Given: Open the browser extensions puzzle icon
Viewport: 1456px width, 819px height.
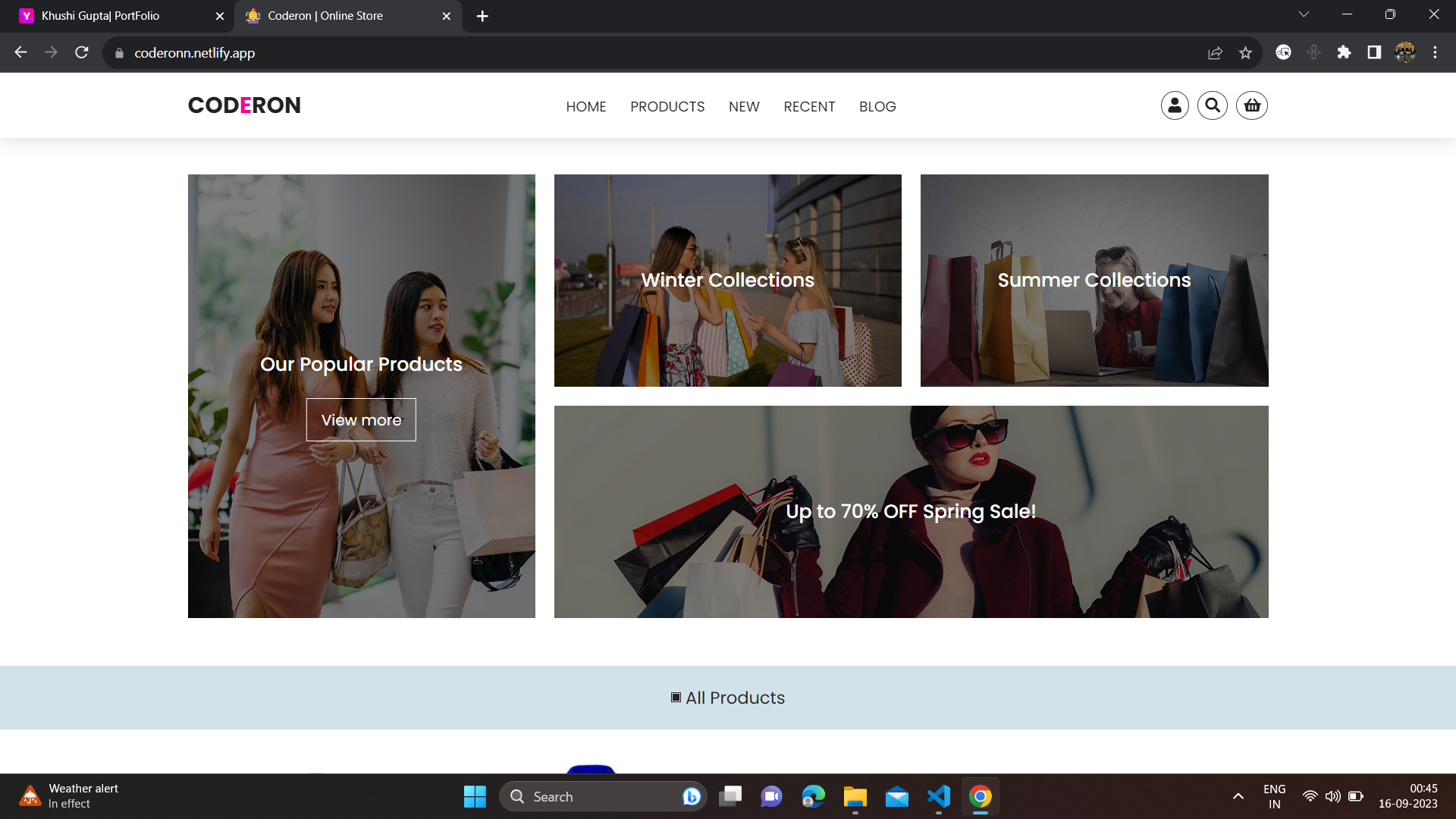Looking at the screenshot, I should pos(1344,52).
